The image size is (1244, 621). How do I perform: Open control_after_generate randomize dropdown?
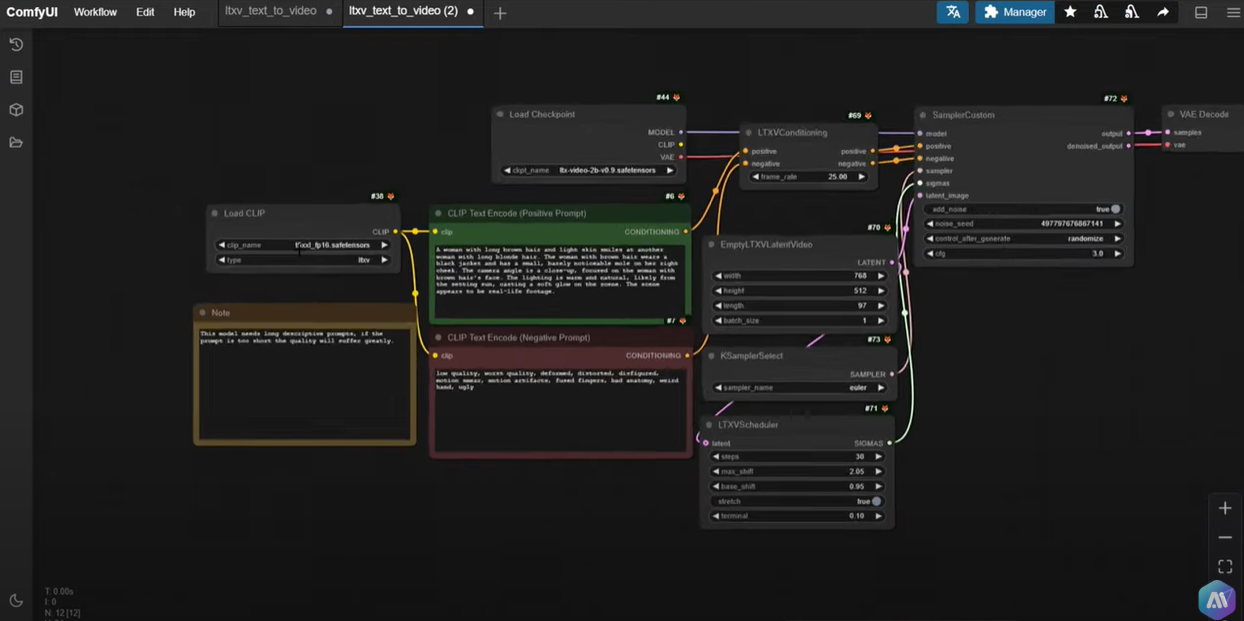click(1023, 239)
